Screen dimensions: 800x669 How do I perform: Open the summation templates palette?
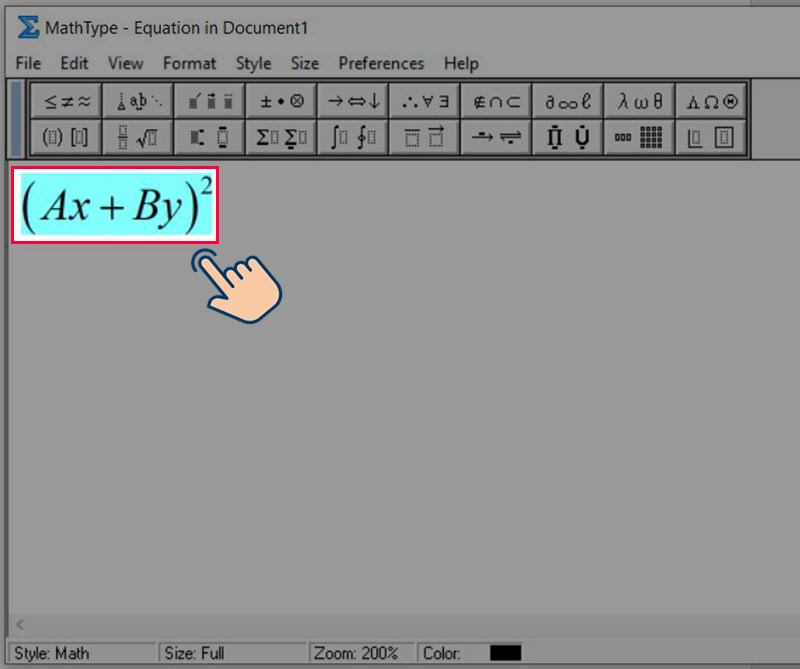tap(281, 137)
